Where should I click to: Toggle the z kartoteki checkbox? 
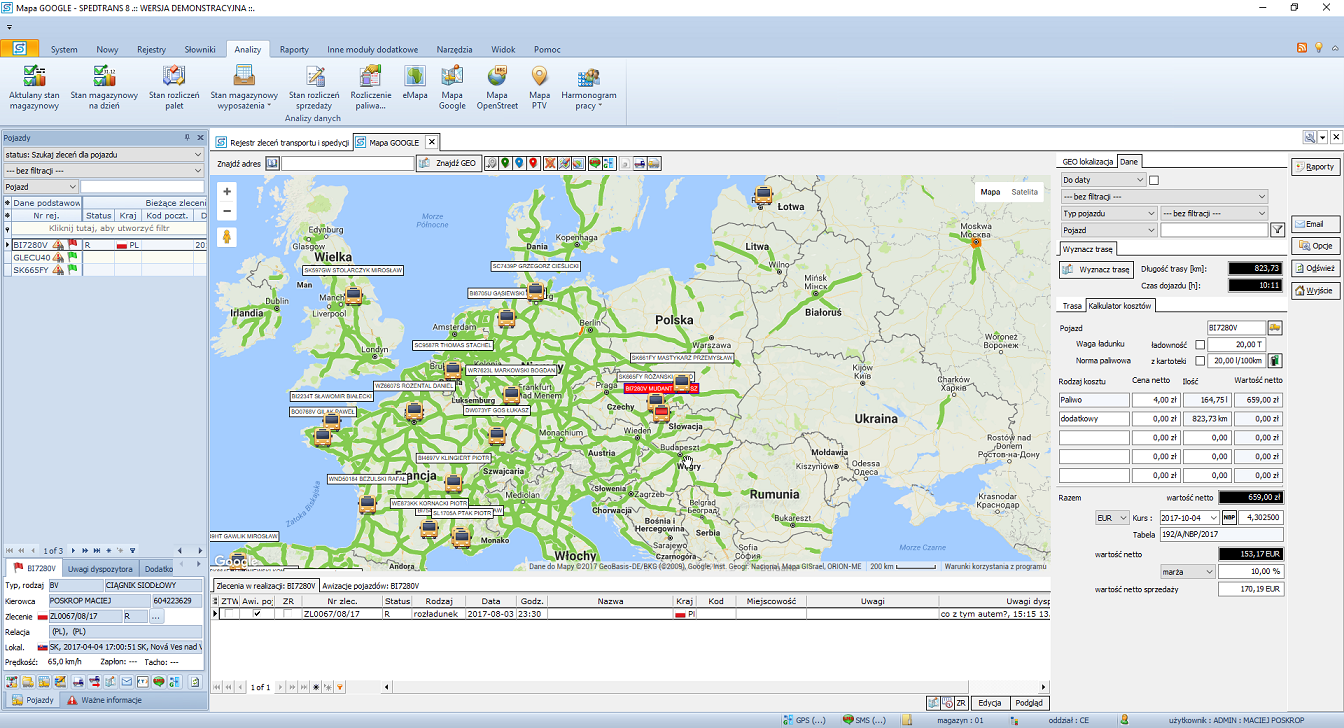[x=1199, y=361]
